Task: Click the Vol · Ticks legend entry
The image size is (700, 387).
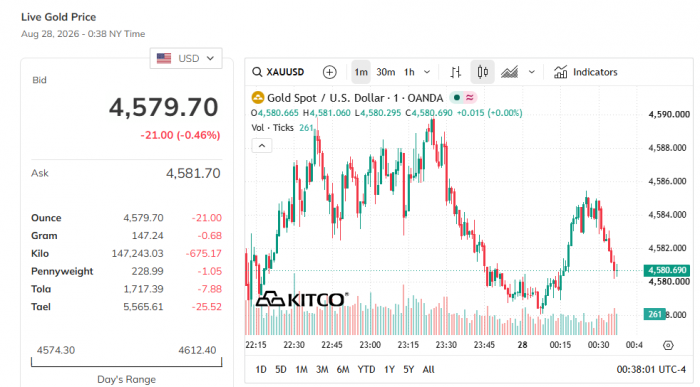Action: click(x=272, y=128)
